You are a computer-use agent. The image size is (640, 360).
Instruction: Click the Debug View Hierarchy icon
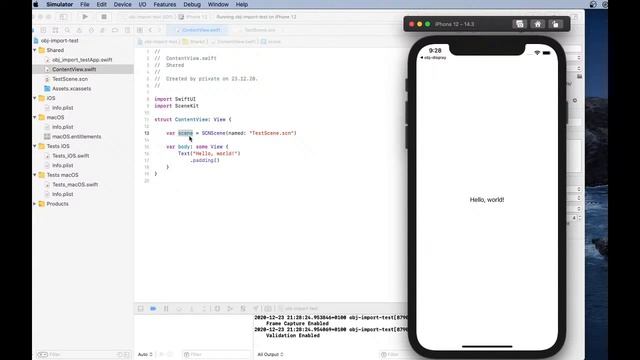click(x=217, y=309)
